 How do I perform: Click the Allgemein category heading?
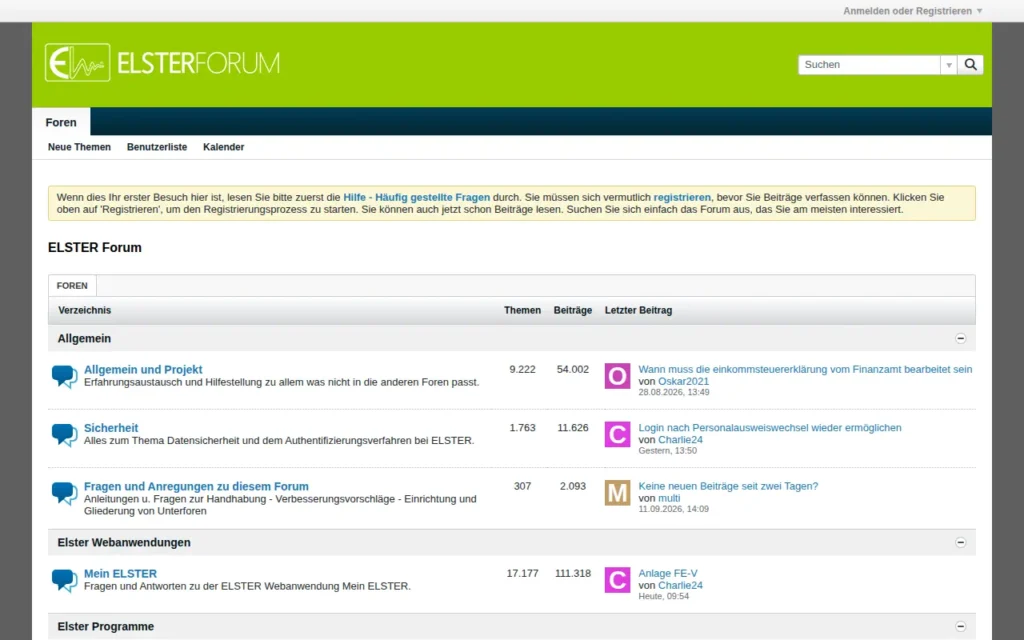[x=84, y=338]
